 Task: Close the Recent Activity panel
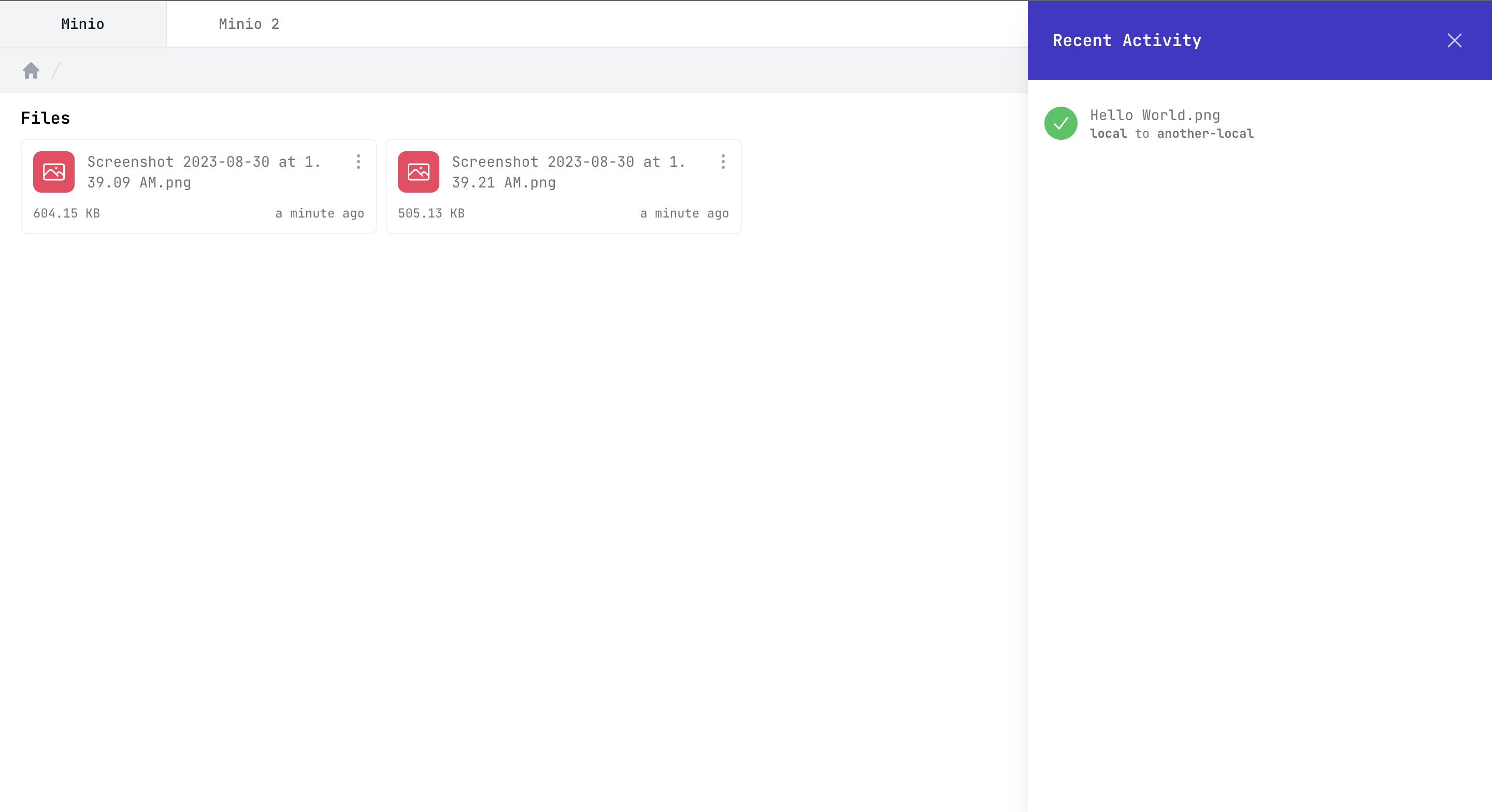click(1454, 40)
